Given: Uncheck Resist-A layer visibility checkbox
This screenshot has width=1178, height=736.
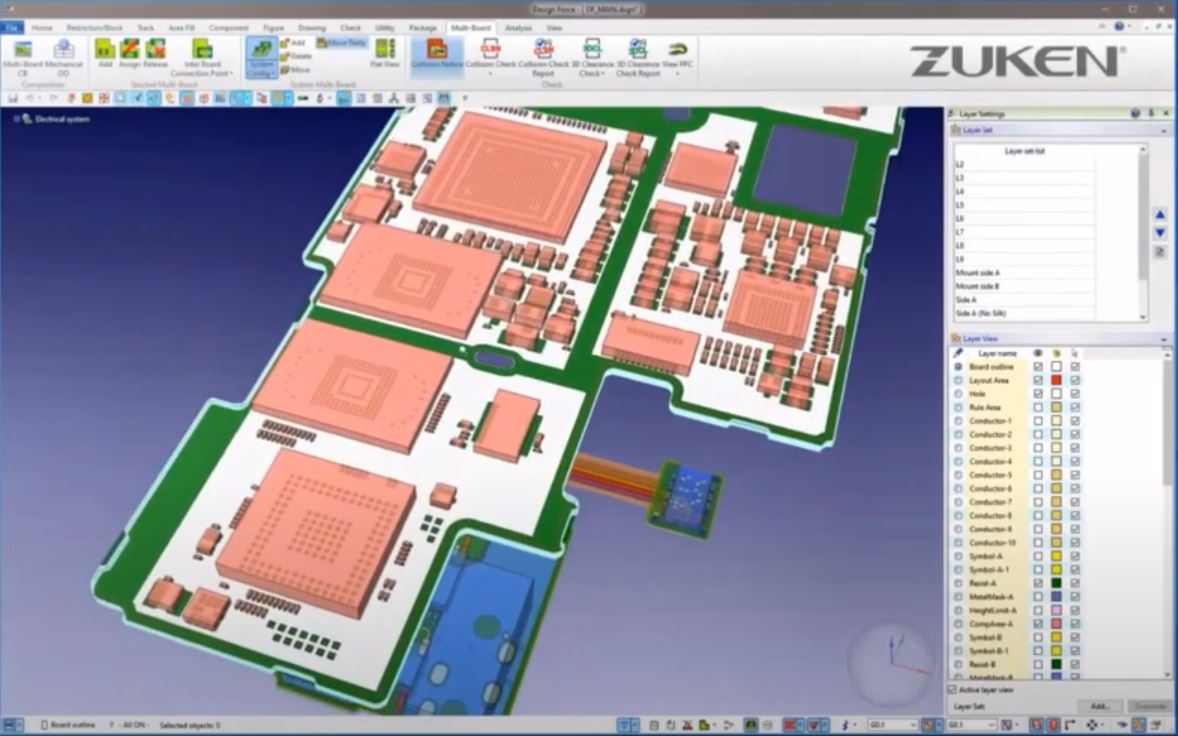Looking at the screenshot, I should click(1038, 583).
